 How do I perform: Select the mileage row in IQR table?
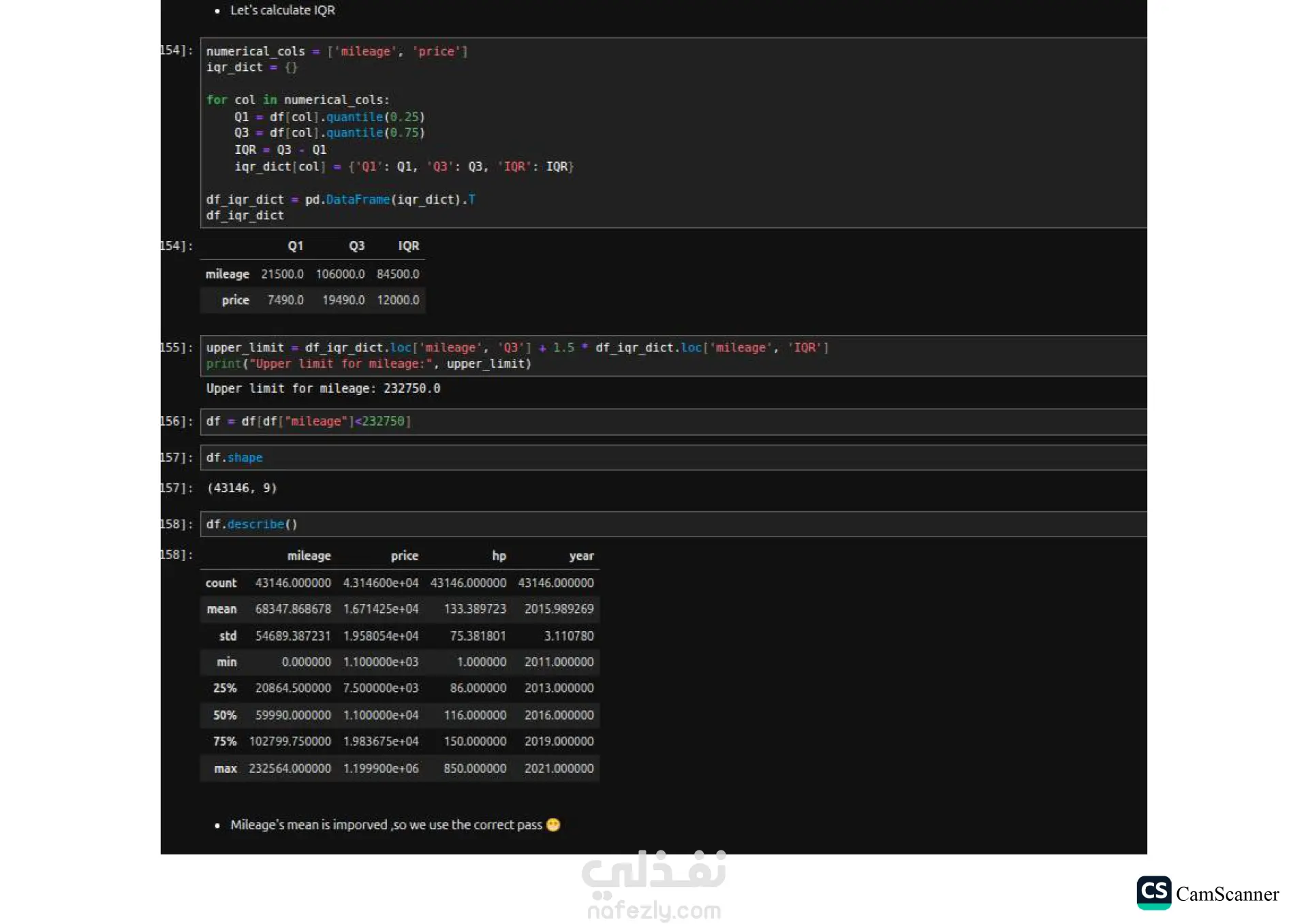228,274
